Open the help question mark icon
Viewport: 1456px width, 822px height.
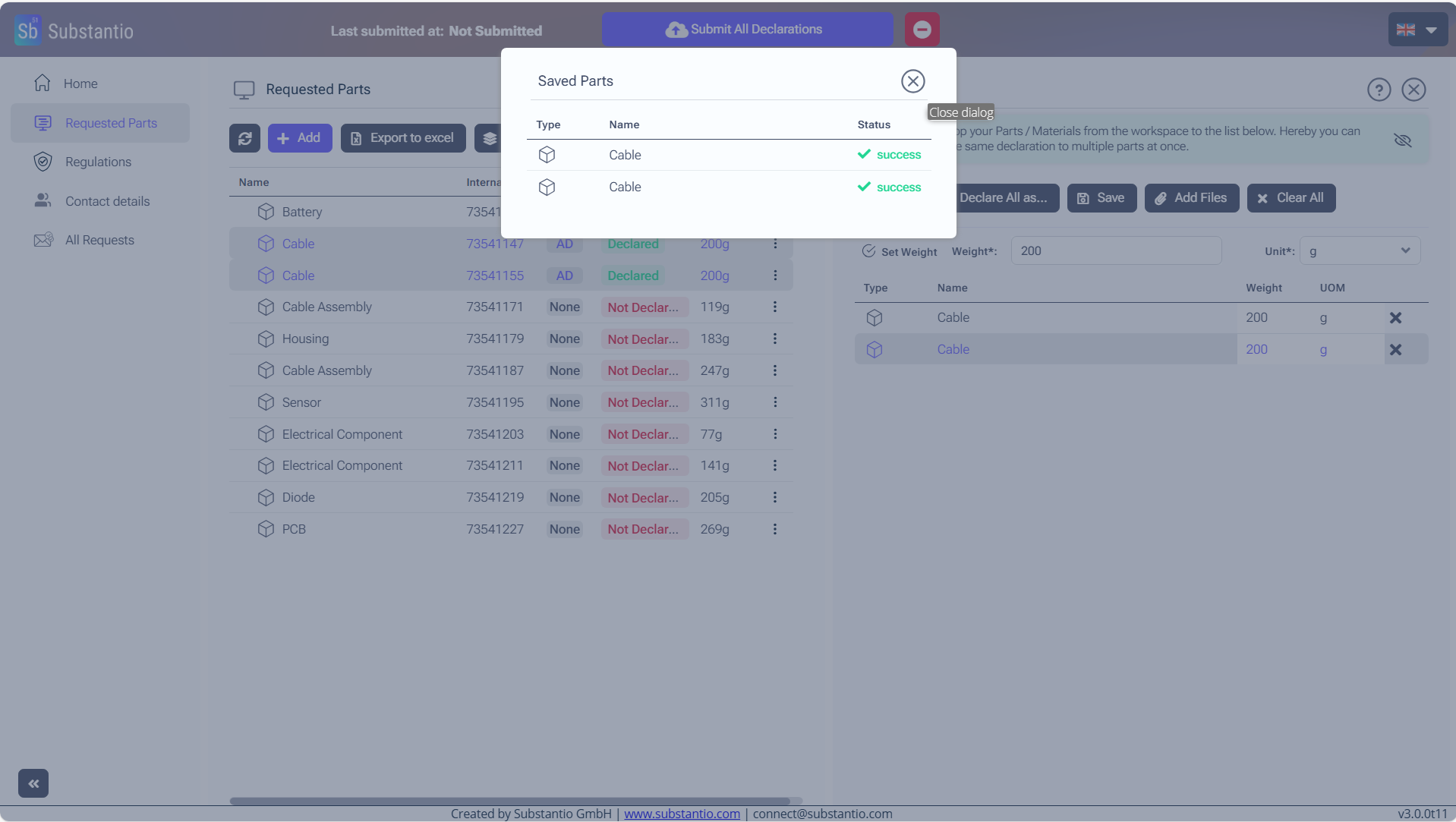tap(1379, 90)
